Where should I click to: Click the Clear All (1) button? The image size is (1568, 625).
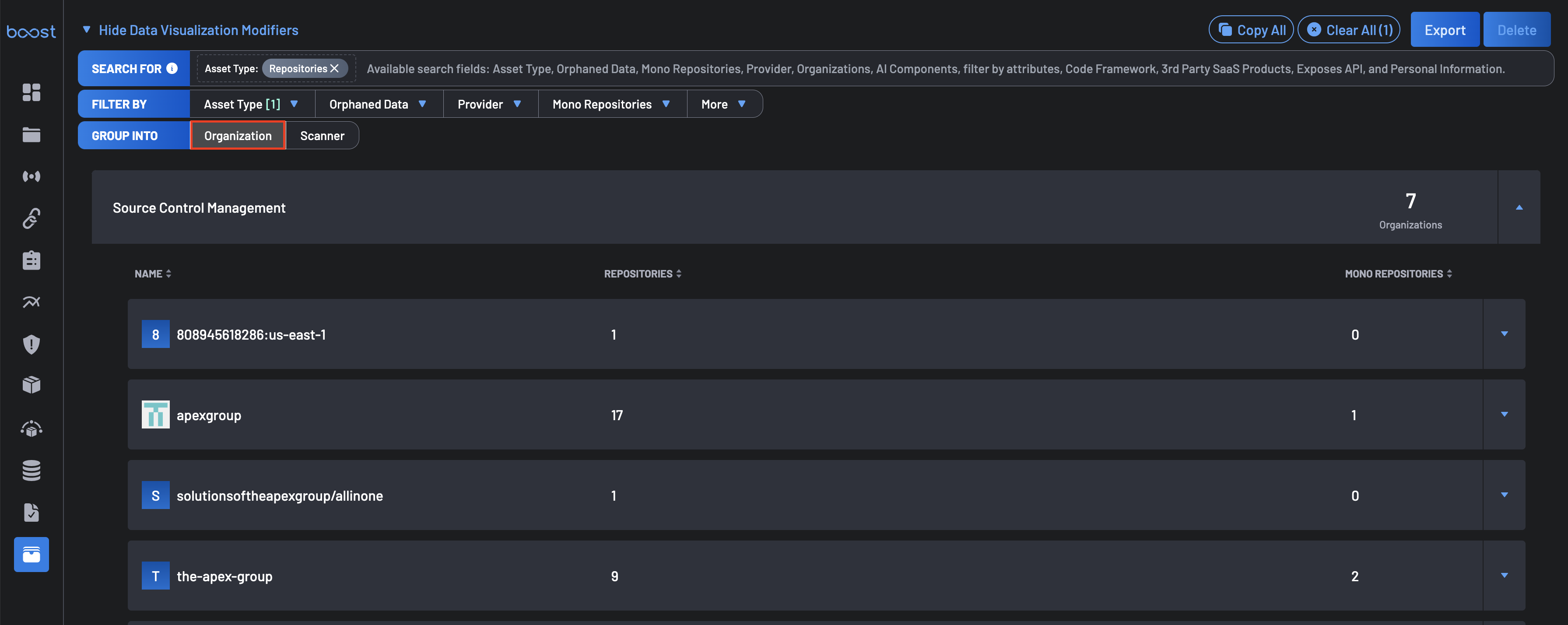pyautogui.click(x=1348, y=30)
